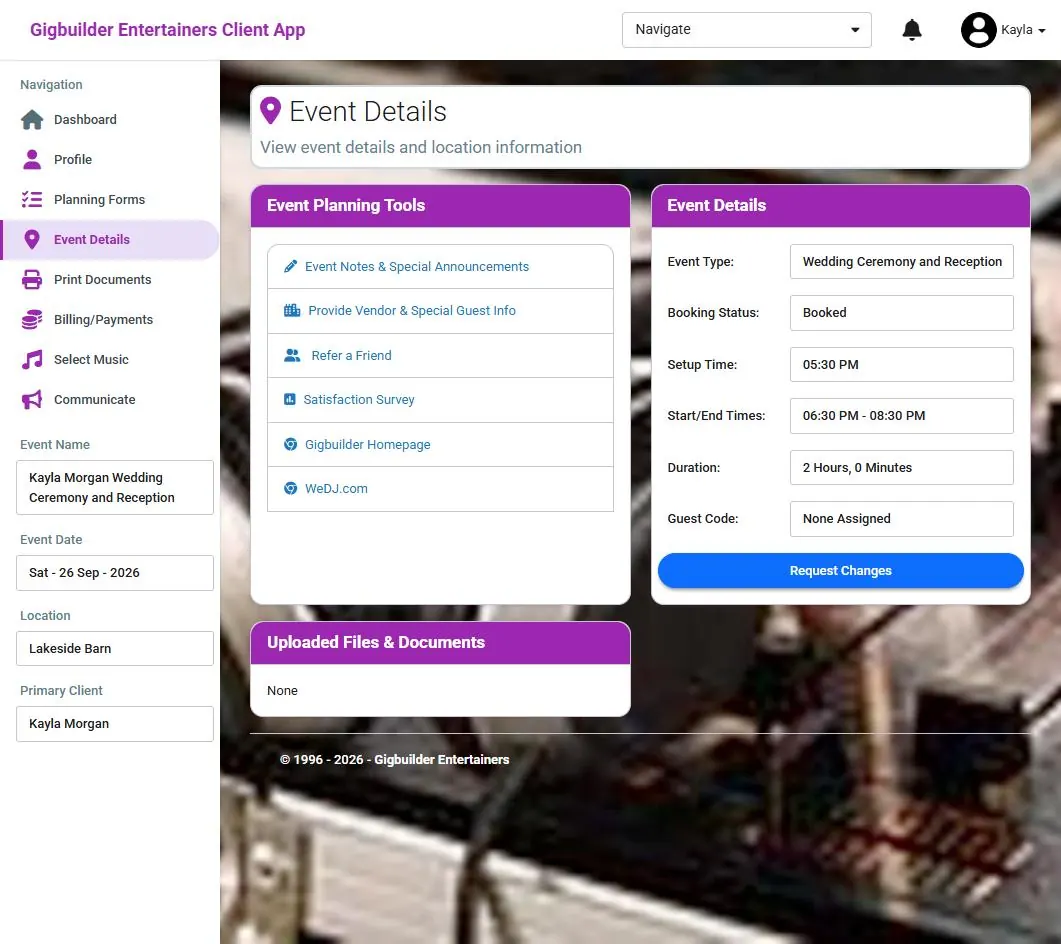Image resolution: width=1061 pixels, height=944 pixels.
Task: Click the Select Music note icon
Action: 32,359
